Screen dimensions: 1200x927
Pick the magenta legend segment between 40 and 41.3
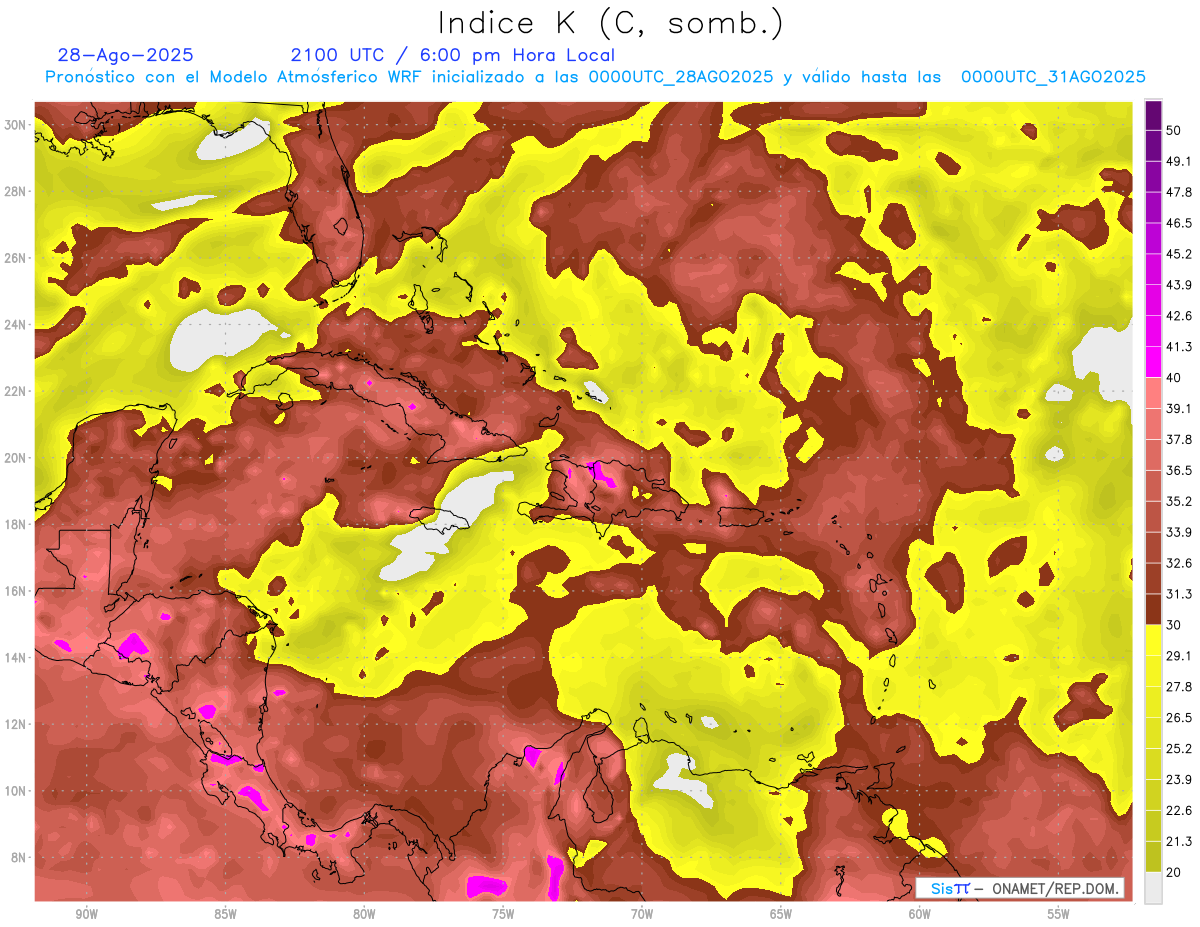tap(1154, 362)
